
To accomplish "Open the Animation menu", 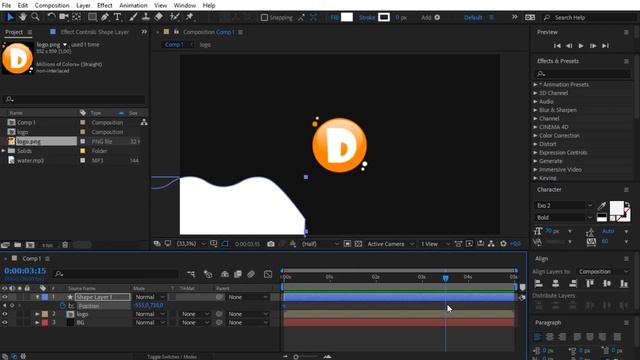I will [x=133, y=5].
